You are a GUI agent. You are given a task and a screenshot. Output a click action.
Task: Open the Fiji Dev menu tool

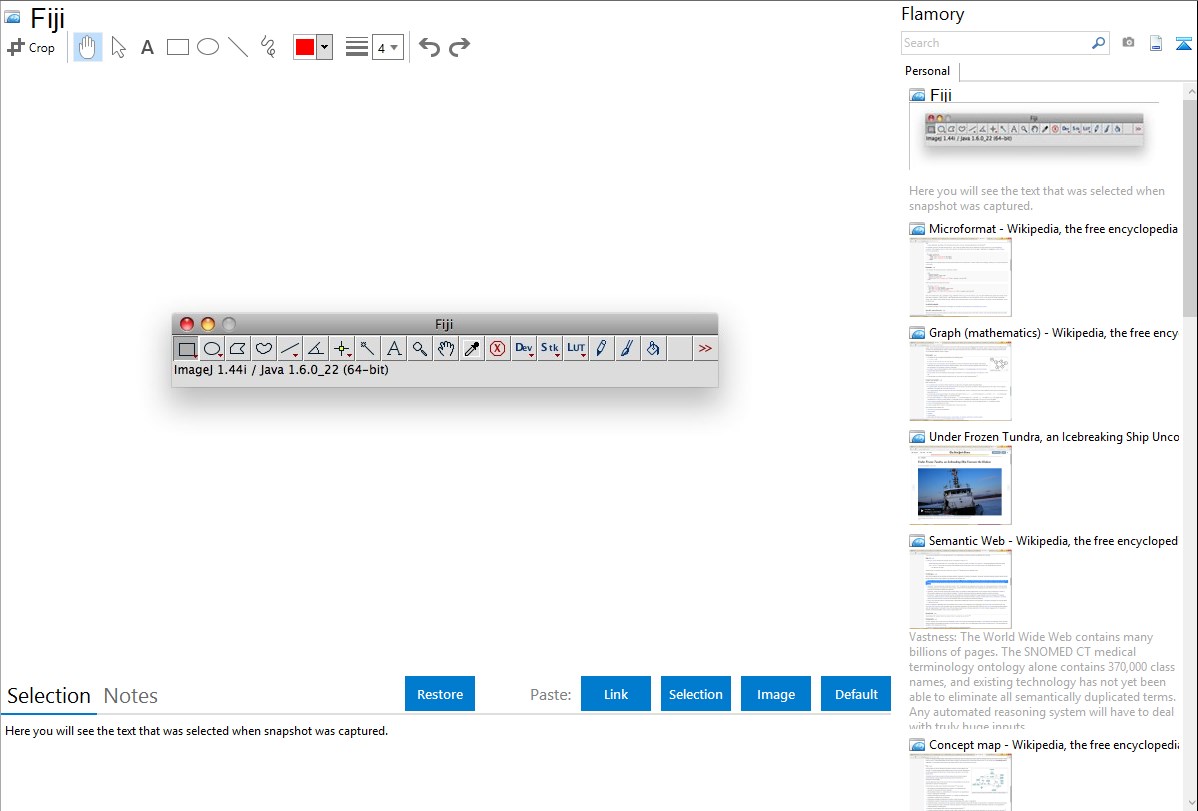(x=523, y=349)
